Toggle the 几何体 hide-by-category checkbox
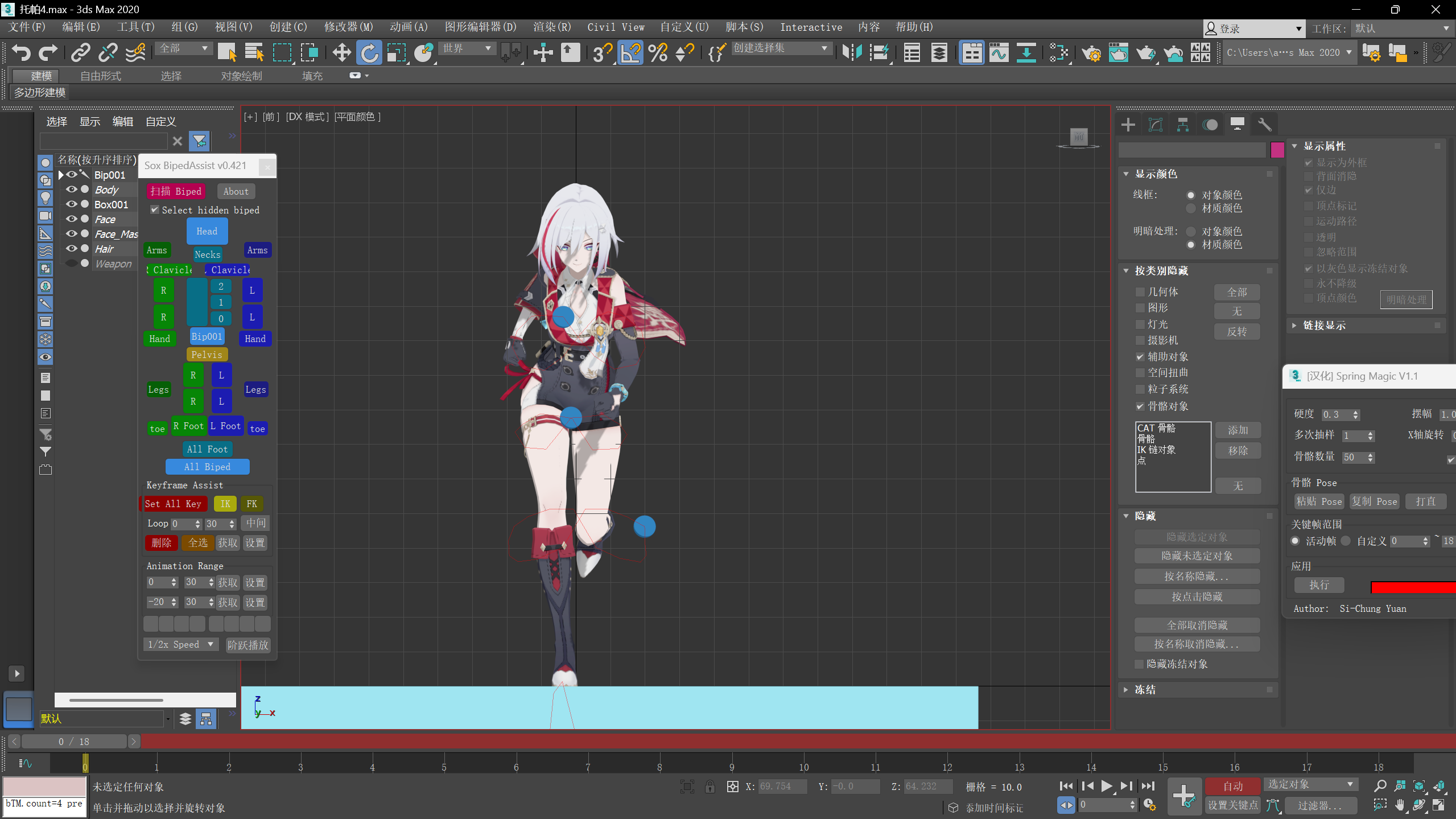 (1140, 292)
